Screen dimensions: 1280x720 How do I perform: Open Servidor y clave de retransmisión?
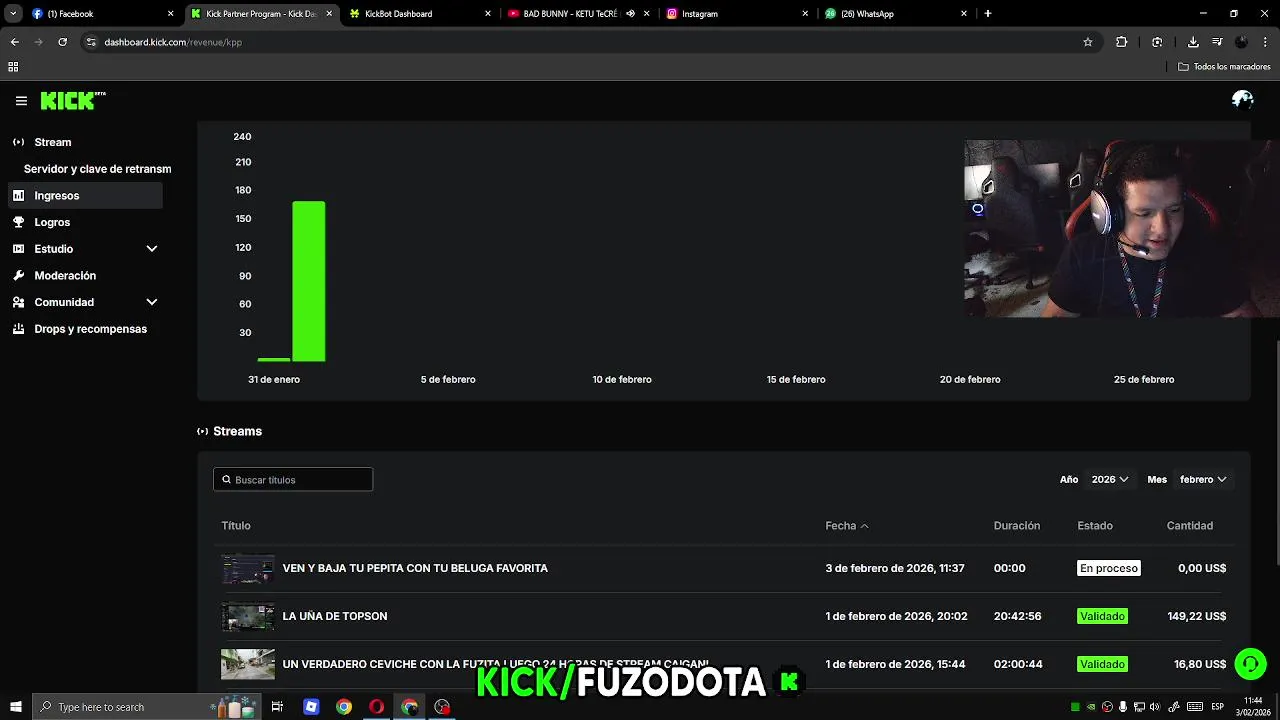point(97,169)
